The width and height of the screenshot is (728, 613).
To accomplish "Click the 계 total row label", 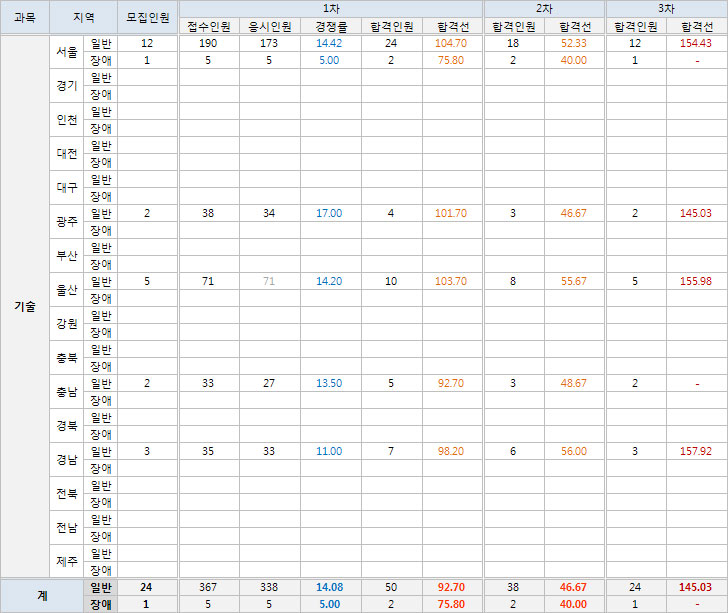I will (x=42, y=595).
